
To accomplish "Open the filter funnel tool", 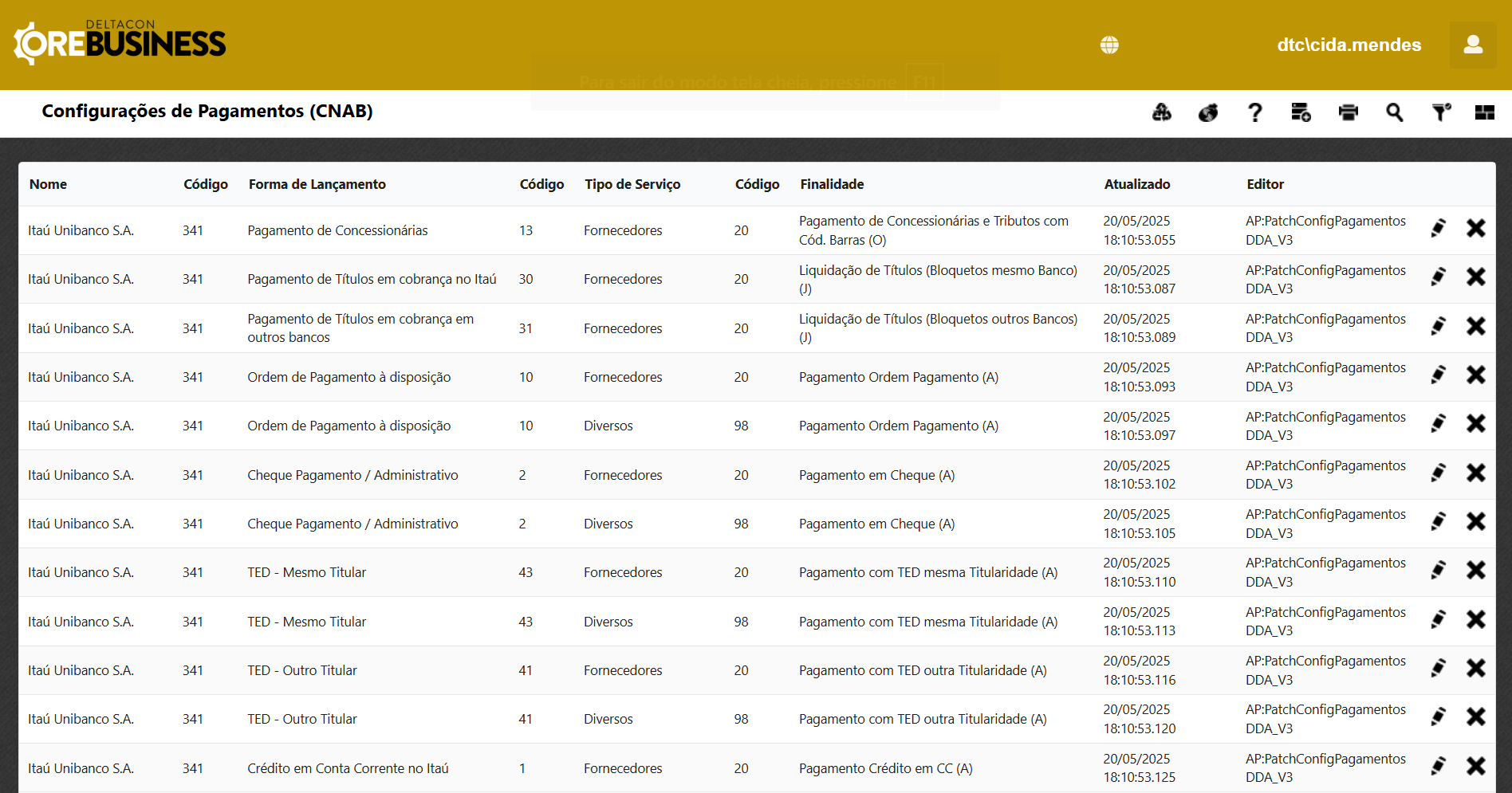I will click(x=1440, y=112).
